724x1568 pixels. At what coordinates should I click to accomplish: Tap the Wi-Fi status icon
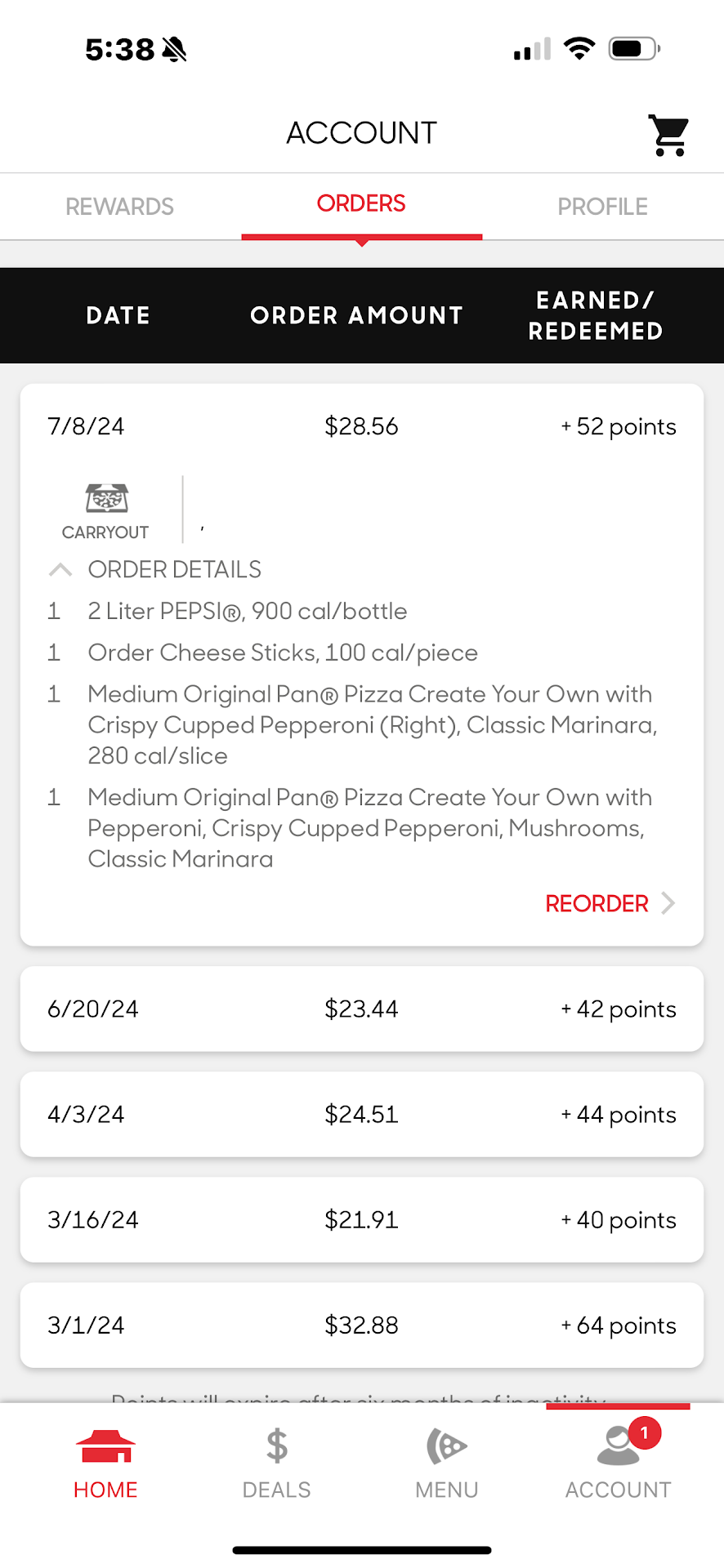click(x=579, y=49)
